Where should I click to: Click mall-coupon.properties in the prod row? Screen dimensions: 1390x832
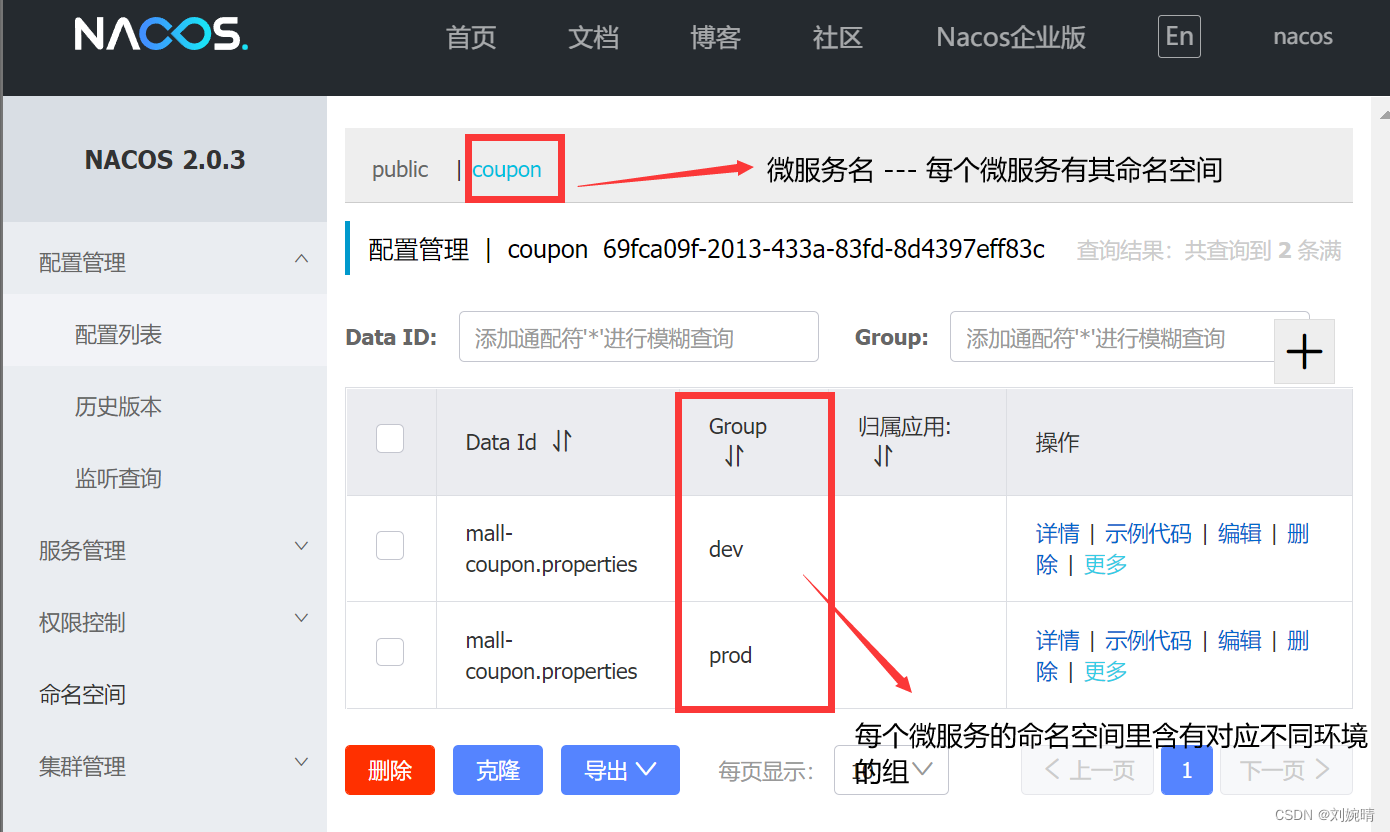(x=551, y=656)
